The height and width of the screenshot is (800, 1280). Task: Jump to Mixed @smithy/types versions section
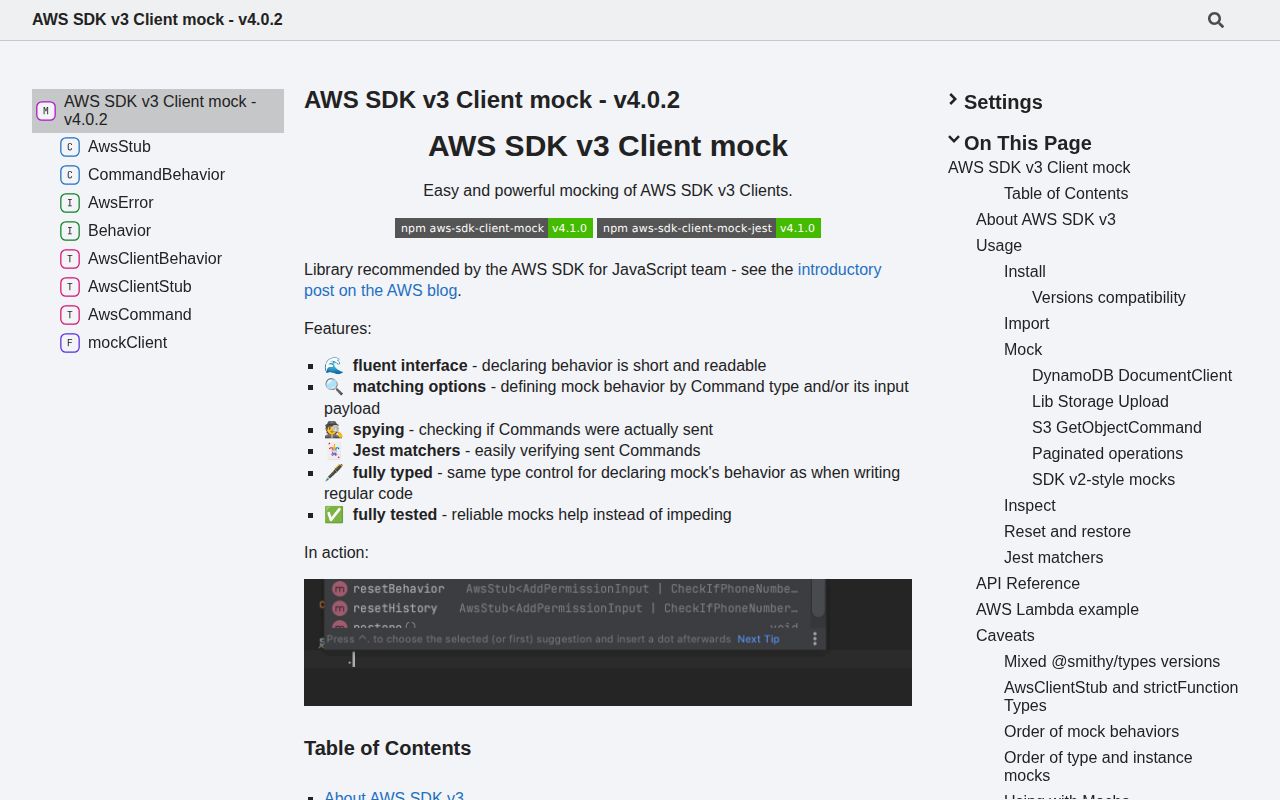1112,661
